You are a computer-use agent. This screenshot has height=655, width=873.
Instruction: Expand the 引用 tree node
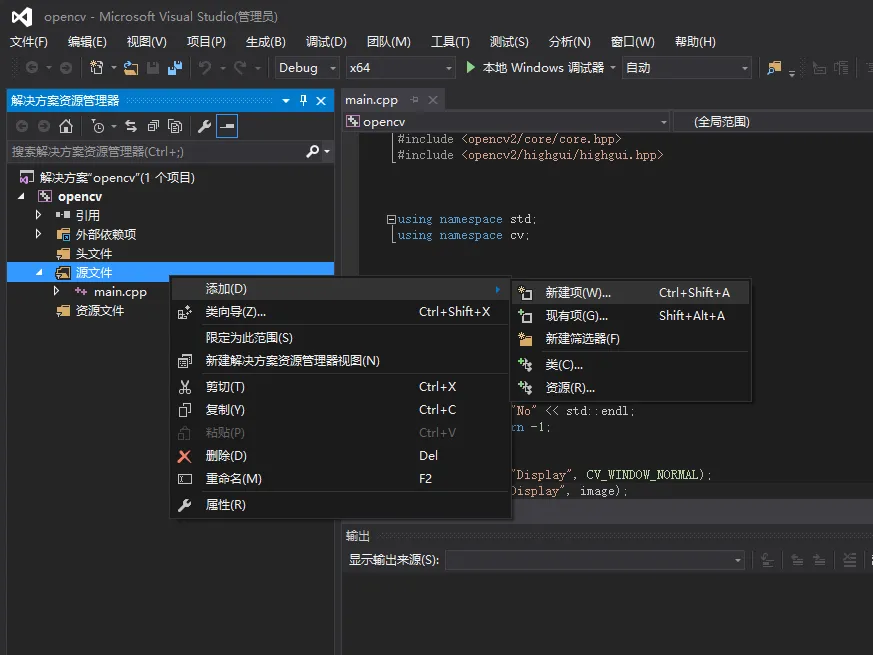pos(38,214)
